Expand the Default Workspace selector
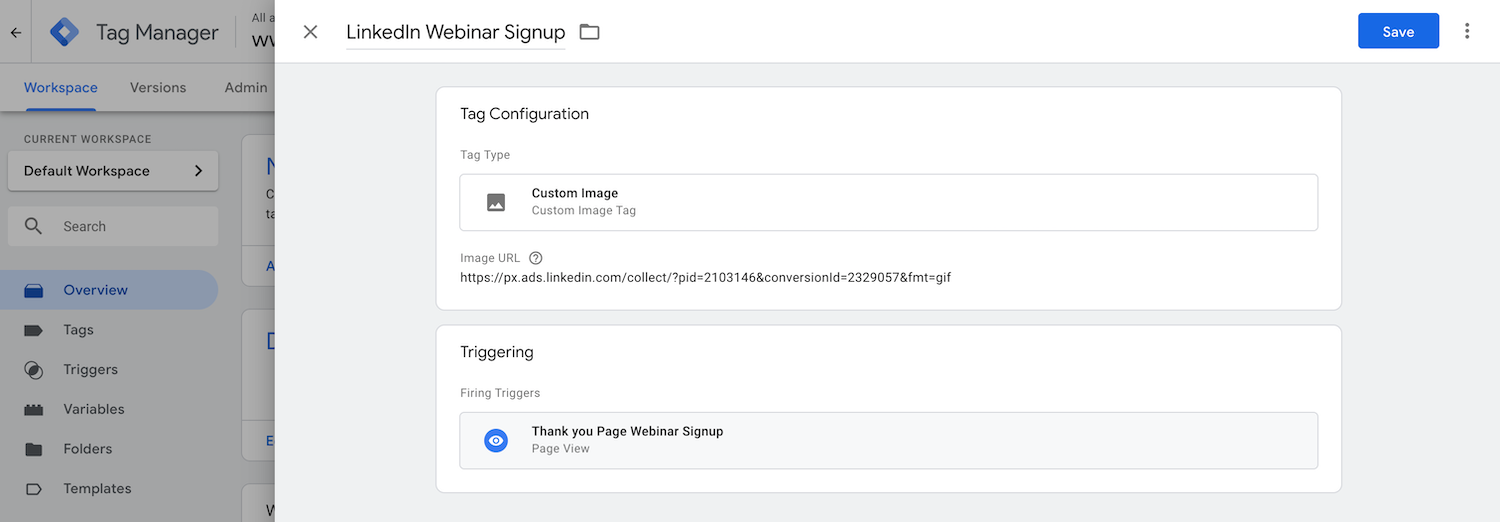 [x=113, y=171]
